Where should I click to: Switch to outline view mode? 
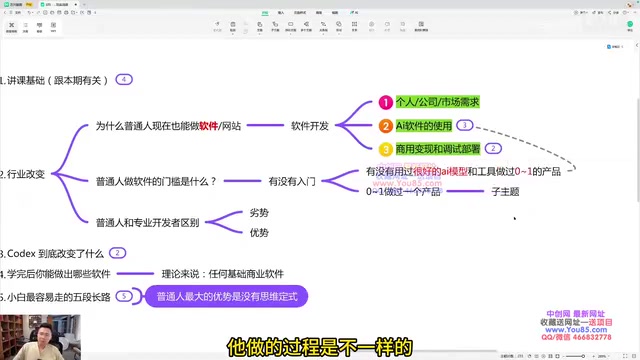[x=25, y=27]
